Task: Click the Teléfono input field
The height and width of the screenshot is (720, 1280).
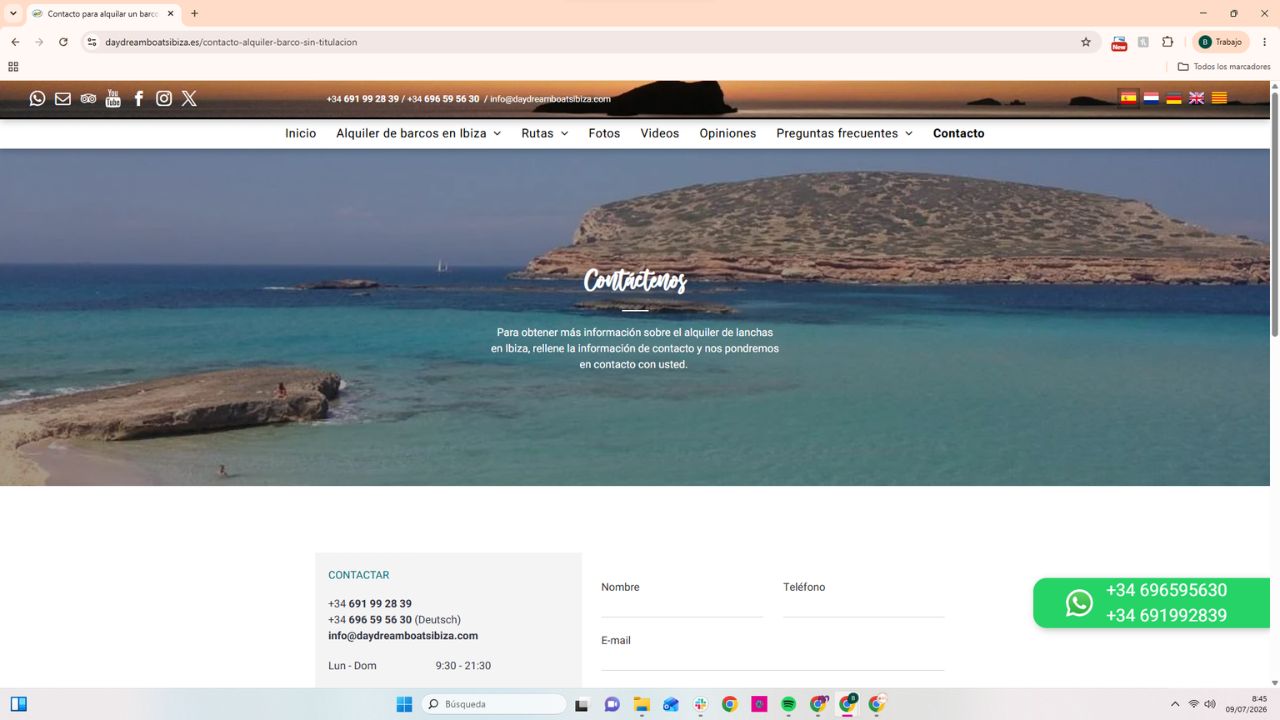Action: (864, 606)
